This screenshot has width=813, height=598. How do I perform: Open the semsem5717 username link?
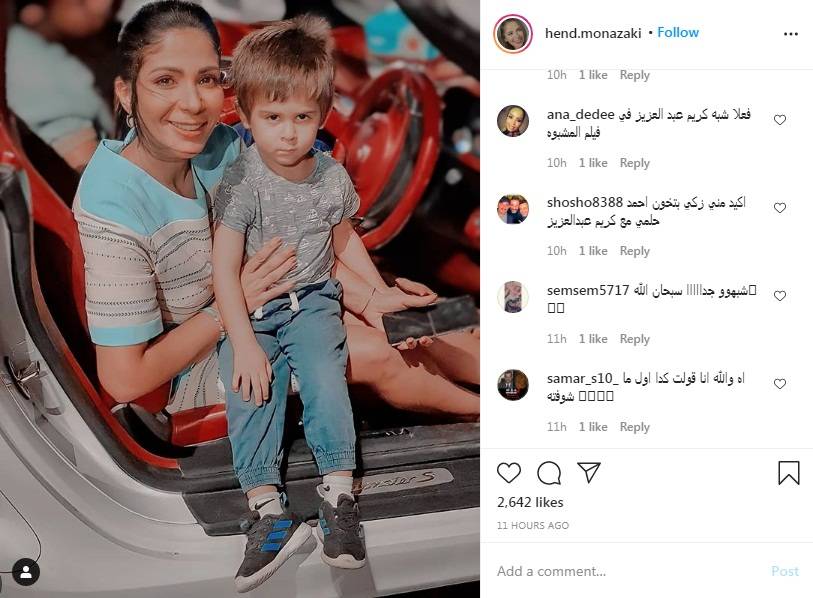(x=588, y=290)
